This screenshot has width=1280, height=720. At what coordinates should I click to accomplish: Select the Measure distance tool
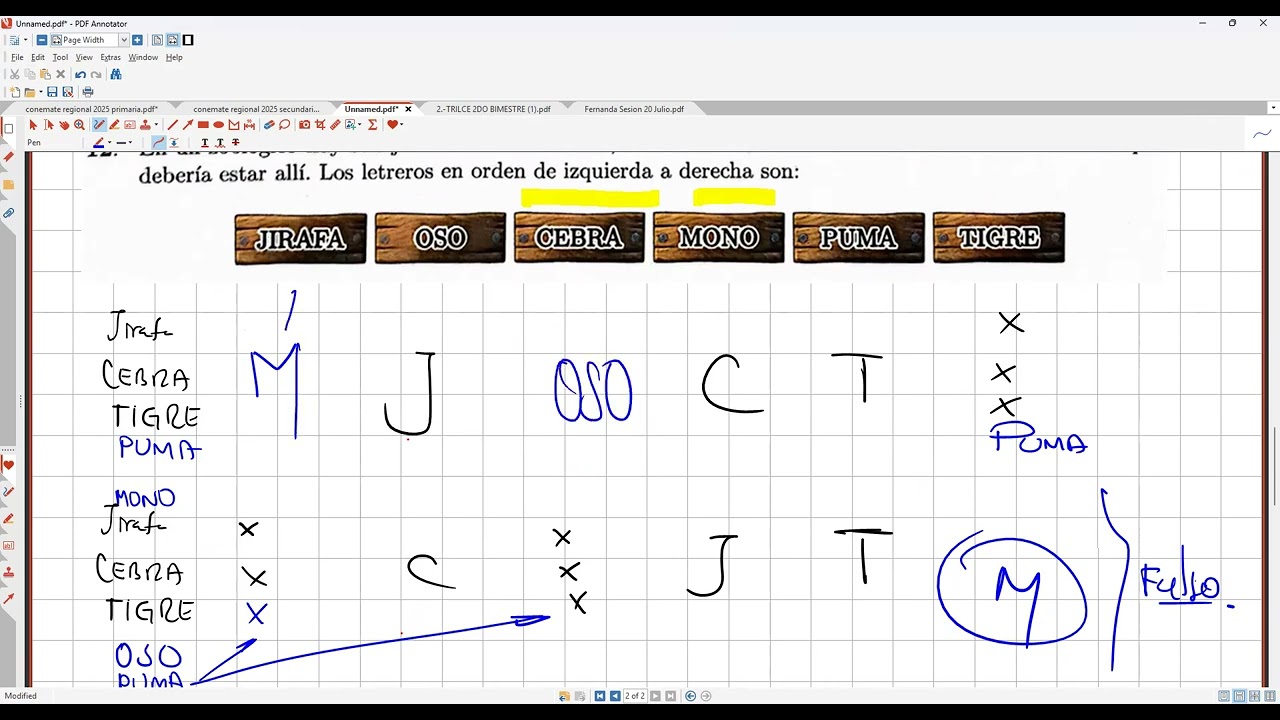(x=249, y=125)
